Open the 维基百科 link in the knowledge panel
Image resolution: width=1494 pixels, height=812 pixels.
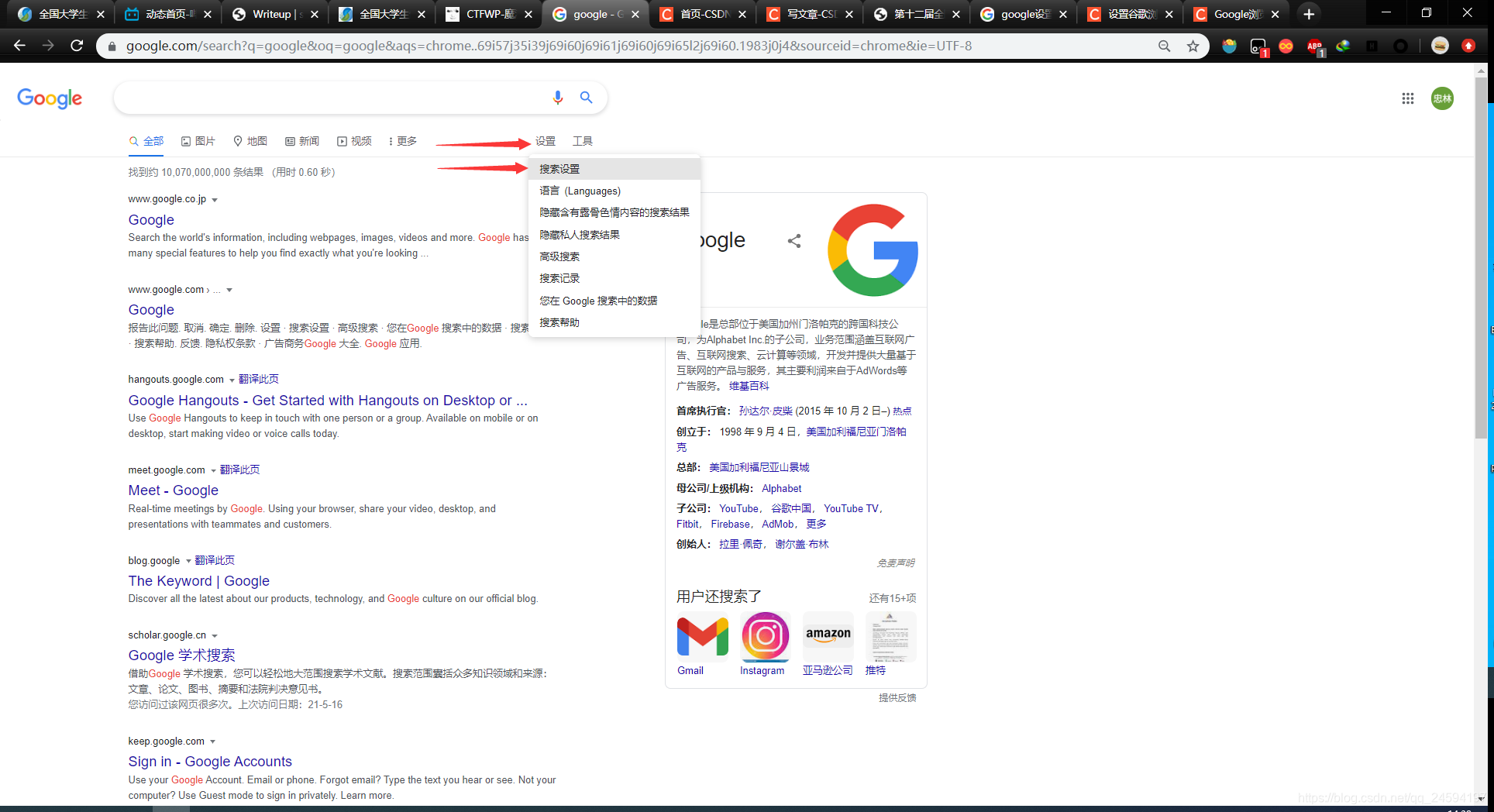tap(749, 386)
